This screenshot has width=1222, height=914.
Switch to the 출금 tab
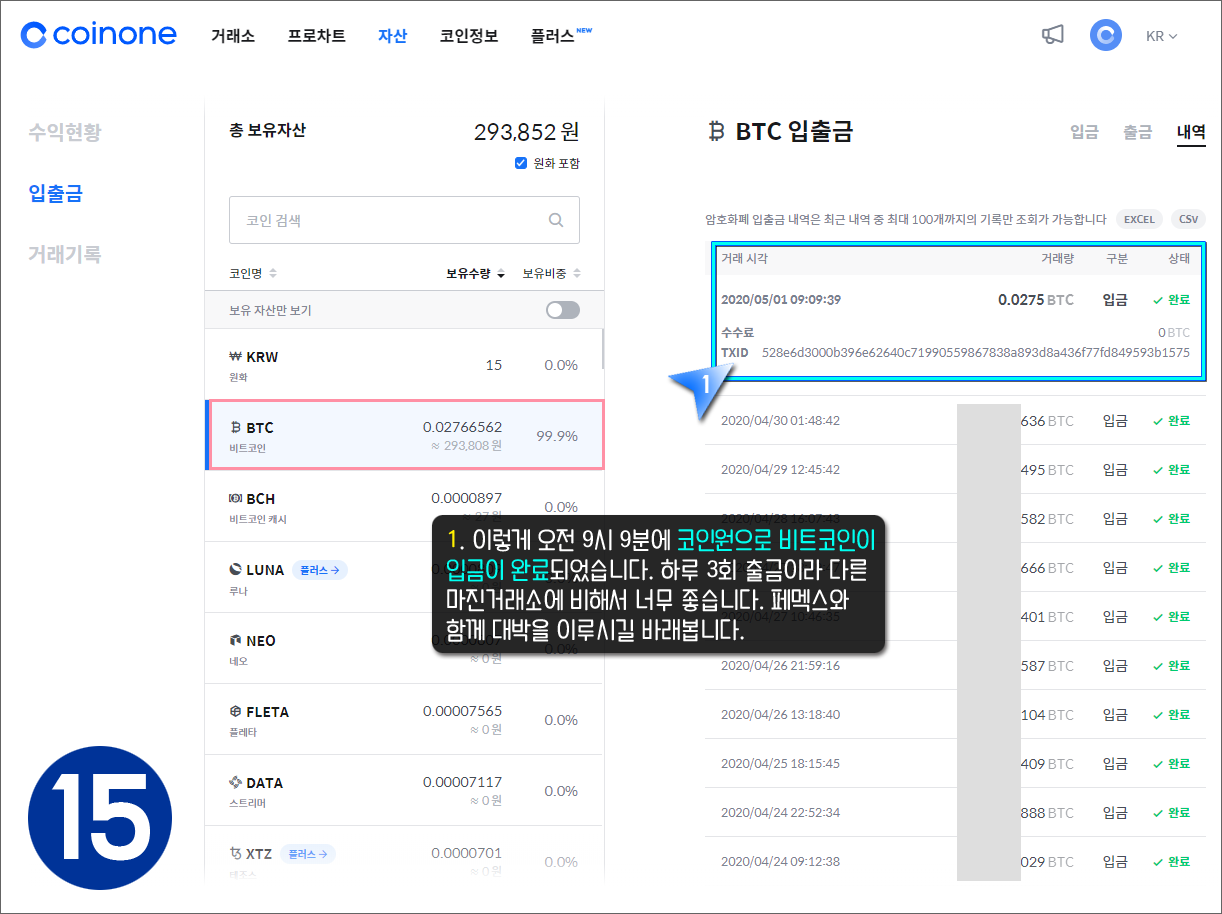pyautogui.click(x=1137, y=132)
